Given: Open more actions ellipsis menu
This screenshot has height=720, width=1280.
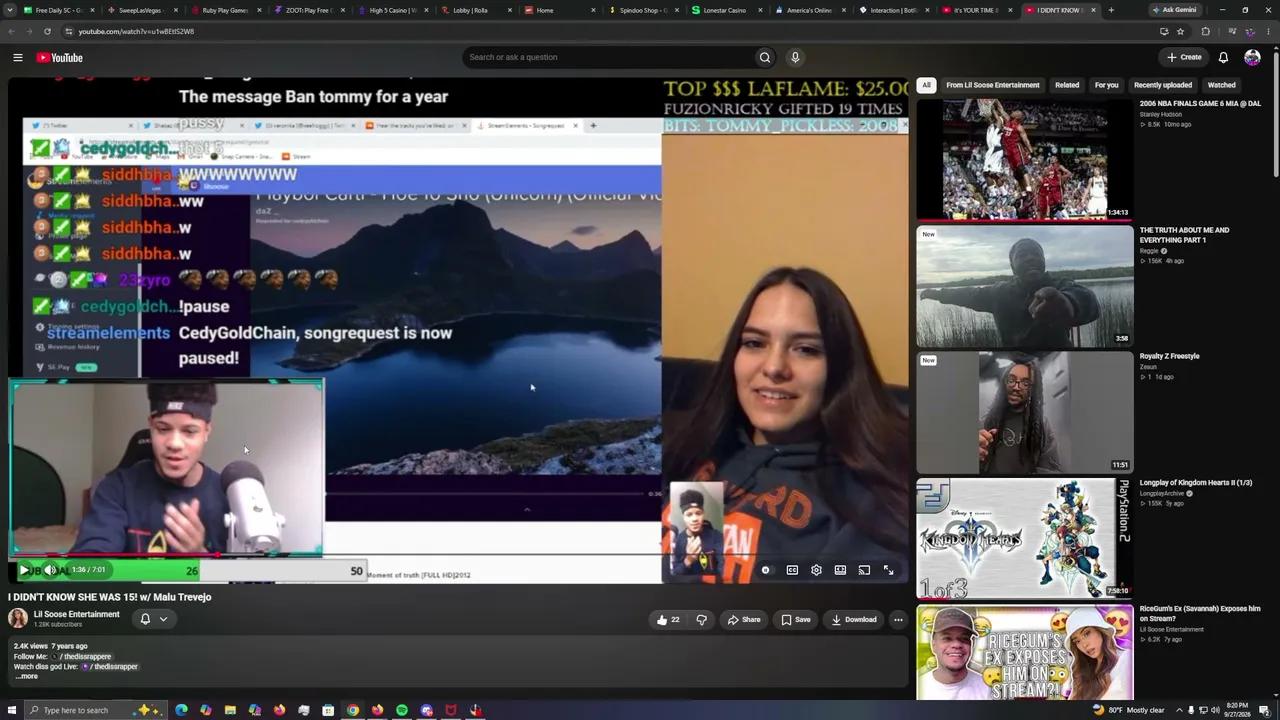Looking at the screenshot, I should click(x=898, y=619).
